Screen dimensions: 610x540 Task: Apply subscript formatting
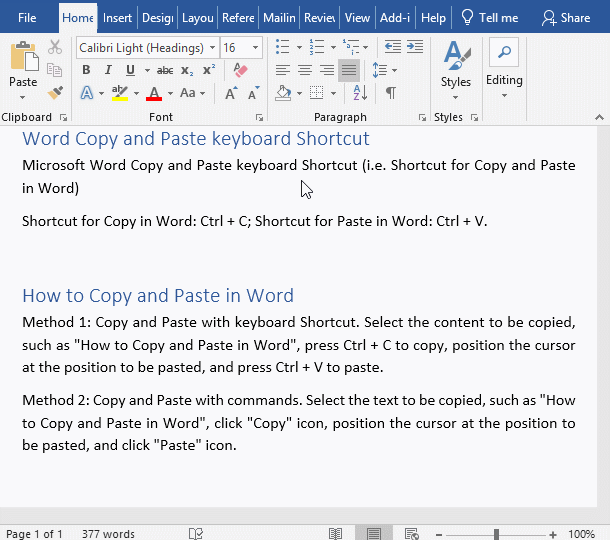187,70
